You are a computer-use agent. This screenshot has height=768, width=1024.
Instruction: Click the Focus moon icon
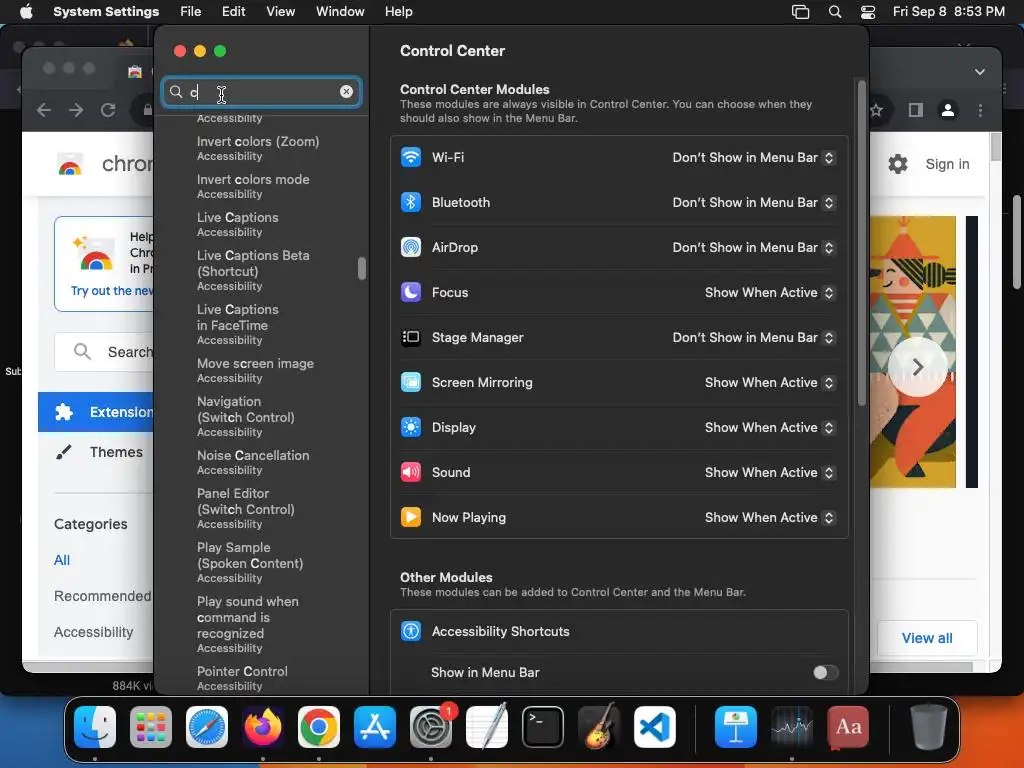pyautogui.click(x=411, y=292)
